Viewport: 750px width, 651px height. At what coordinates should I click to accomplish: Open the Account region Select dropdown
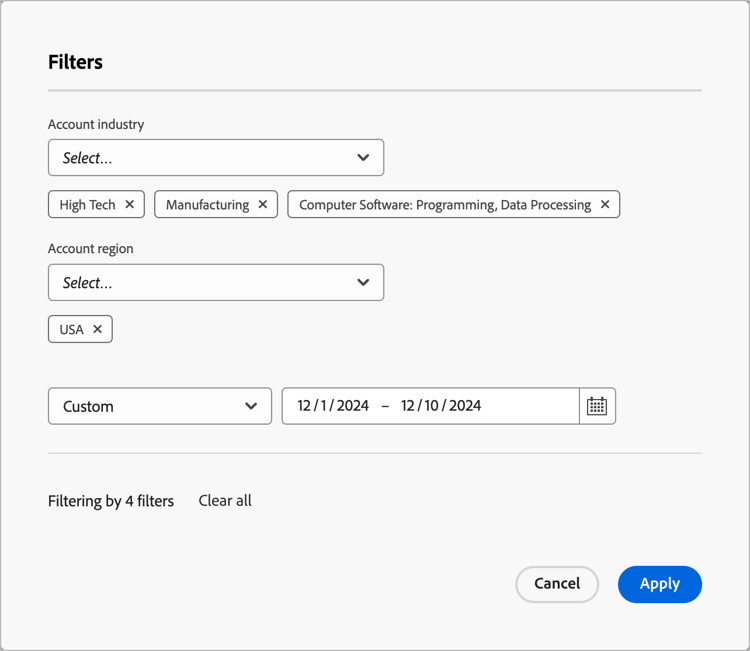click(x=200, y=283)
